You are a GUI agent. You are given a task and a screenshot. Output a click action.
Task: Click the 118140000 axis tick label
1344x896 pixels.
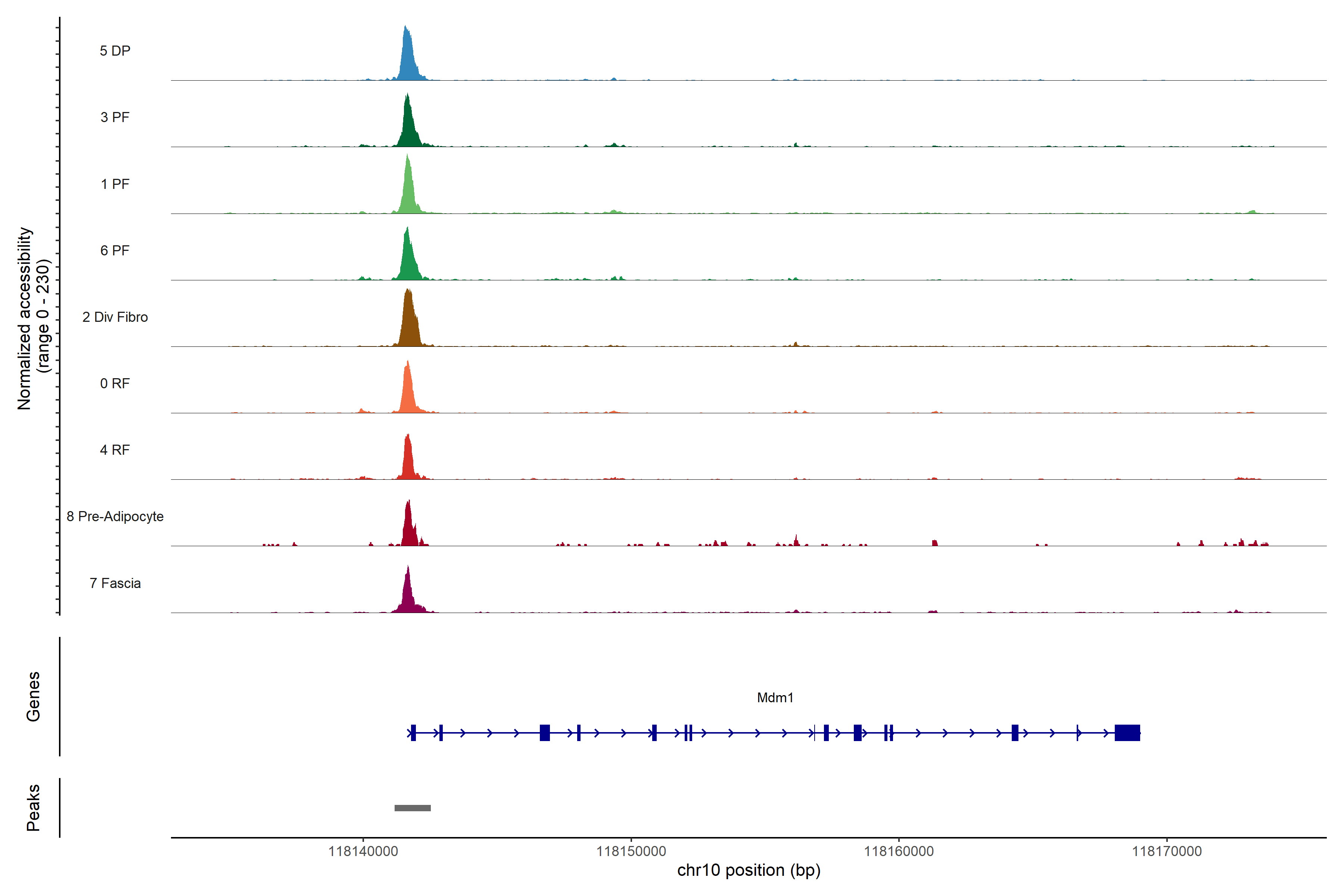coord(363,852)
